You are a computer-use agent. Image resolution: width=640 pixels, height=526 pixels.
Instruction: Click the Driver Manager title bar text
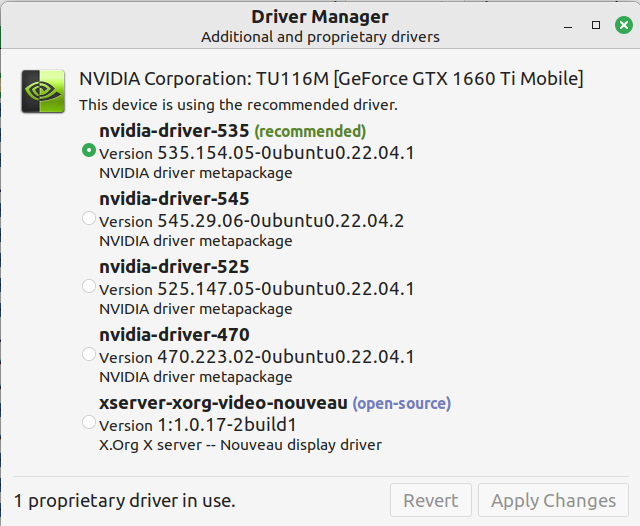click(x=320, y=17)
